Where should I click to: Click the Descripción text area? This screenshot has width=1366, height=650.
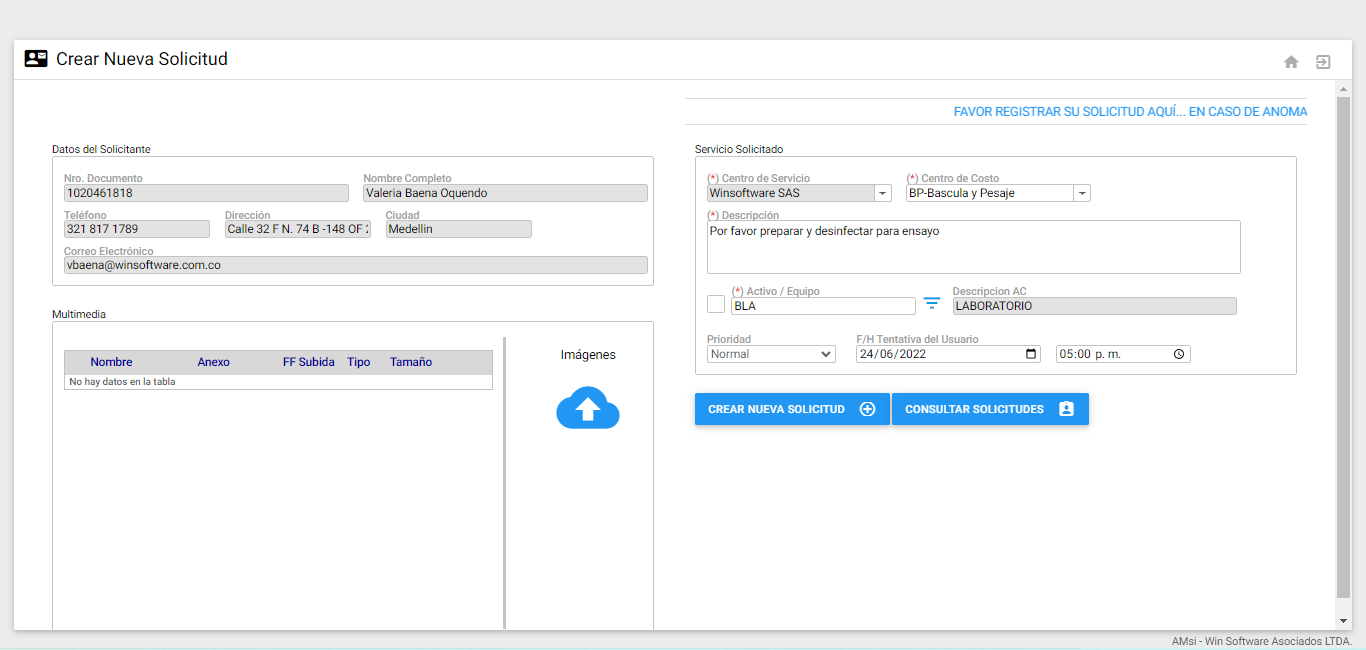974,247
